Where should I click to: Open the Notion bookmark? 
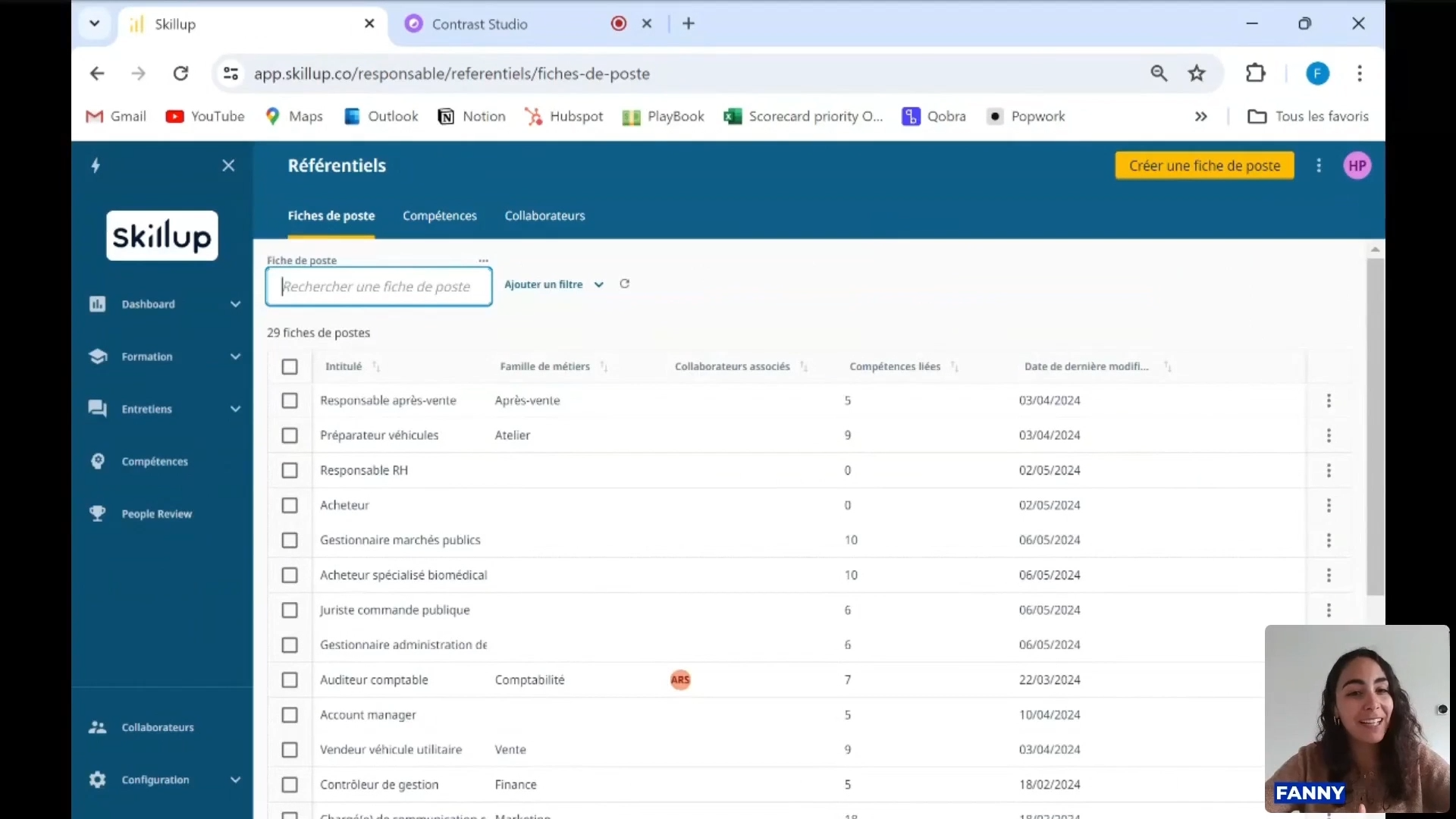(472, 116)
